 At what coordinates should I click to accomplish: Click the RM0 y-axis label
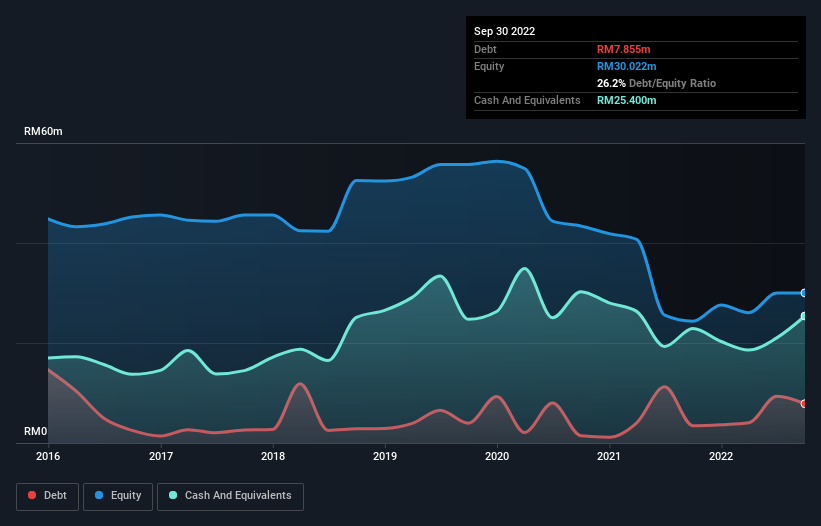(x=35, y=431)
